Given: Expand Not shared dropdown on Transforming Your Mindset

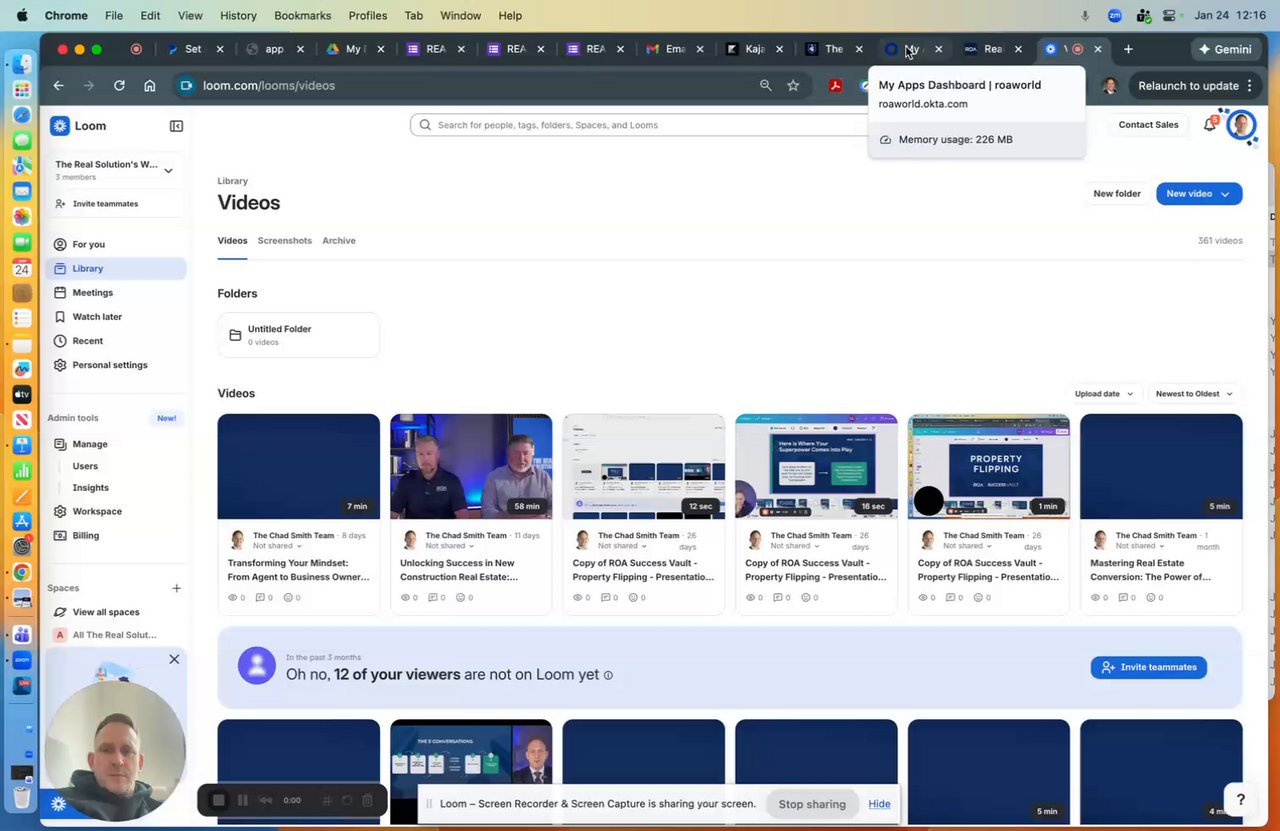Looking at the screenshot, I should [x=277, y=546].
